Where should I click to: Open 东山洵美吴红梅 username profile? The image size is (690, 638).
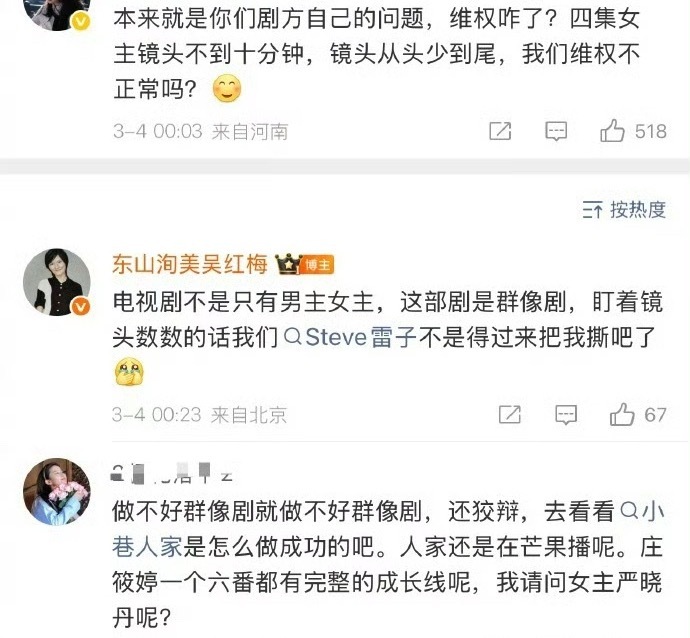[190, 264]
